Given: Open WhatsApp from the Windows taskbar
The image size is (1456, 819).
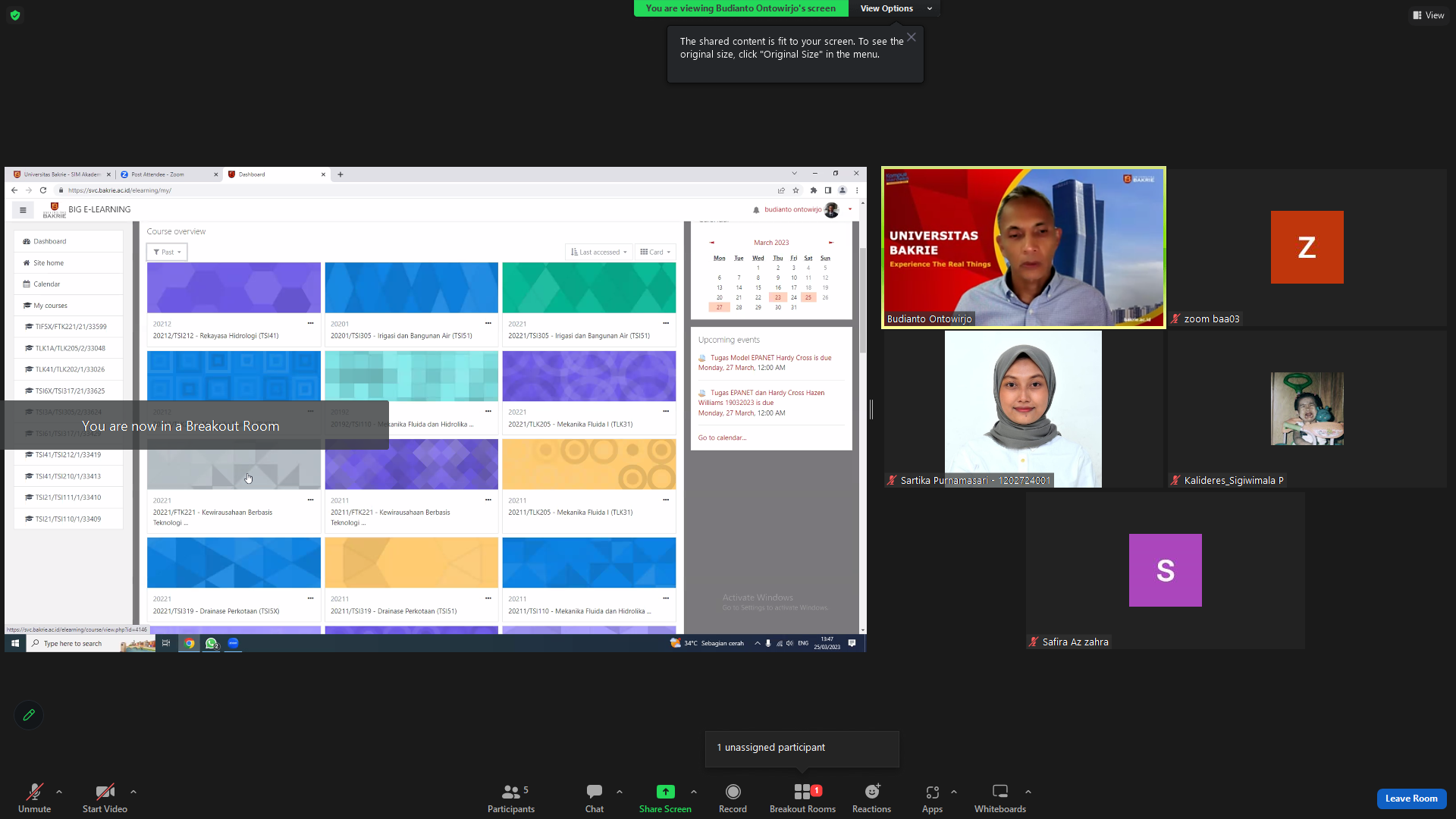Looking at the screenshot, I should pos(212,643).
